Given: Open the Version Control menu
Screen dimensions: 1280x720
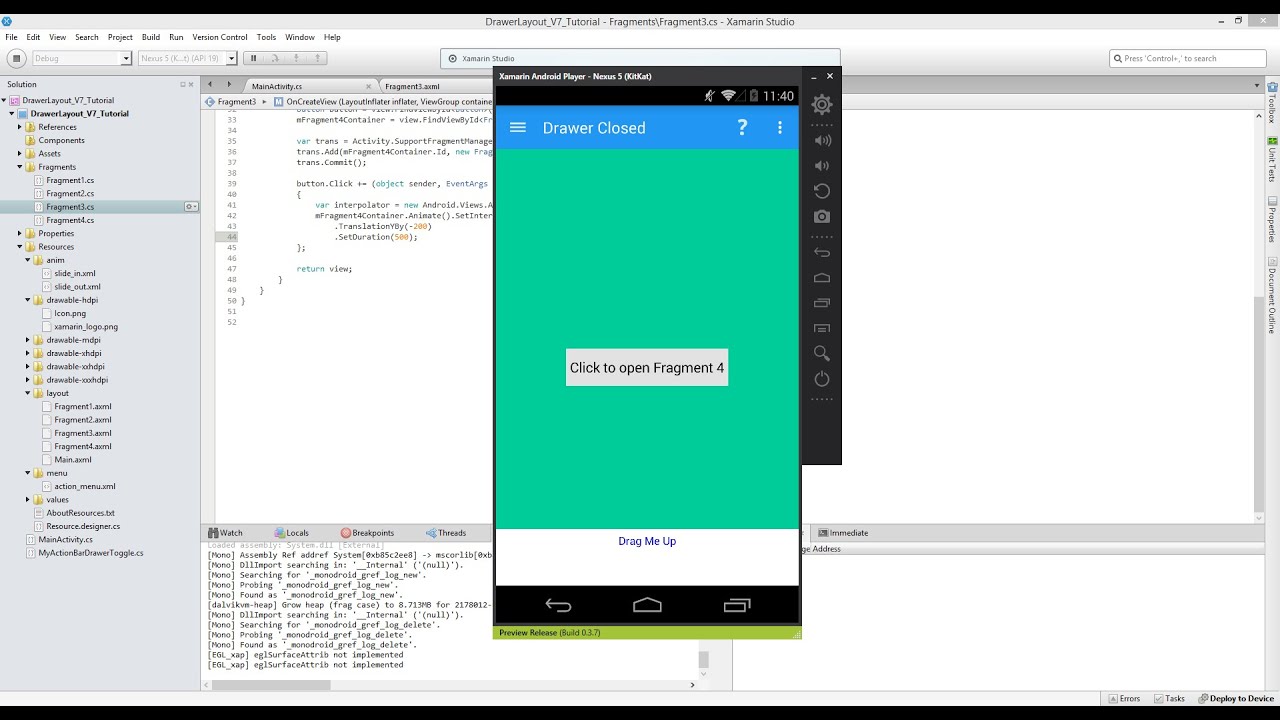Looking at the screenshot, I should point(220,37).
